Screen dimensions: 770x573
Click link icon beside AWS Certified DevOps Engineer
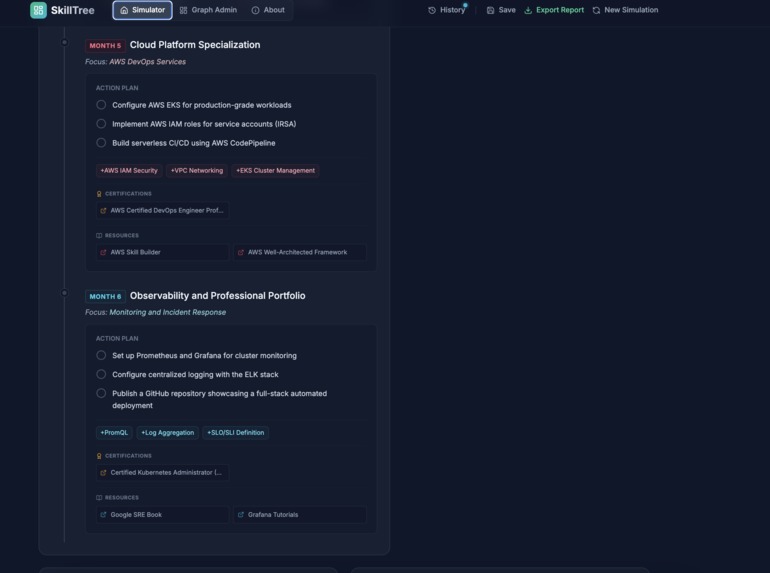(103, 211)
